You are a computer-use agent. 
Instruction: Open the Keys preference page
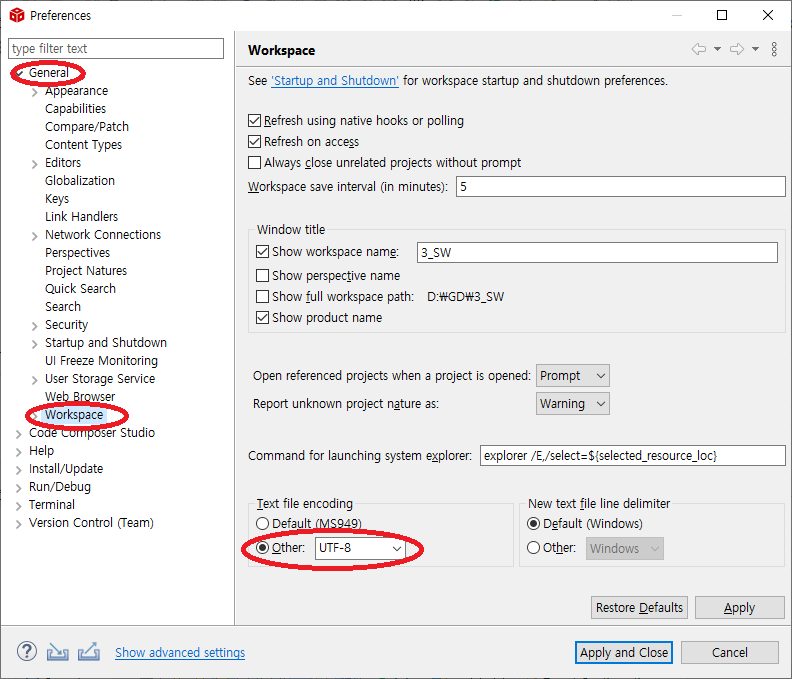point(57,199)
